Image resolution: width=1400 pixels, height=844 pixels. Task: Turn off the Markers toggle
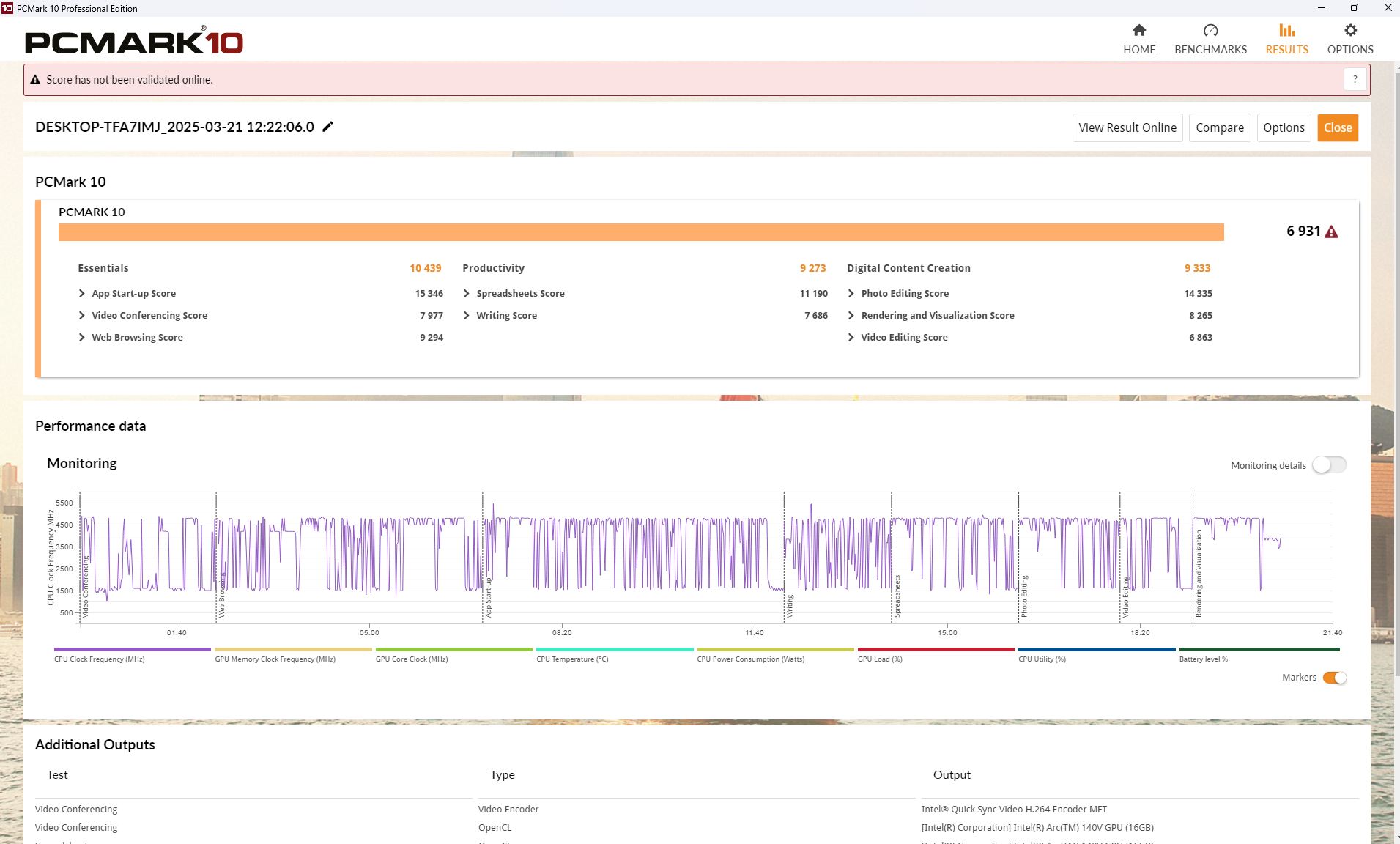point(1334,678)
